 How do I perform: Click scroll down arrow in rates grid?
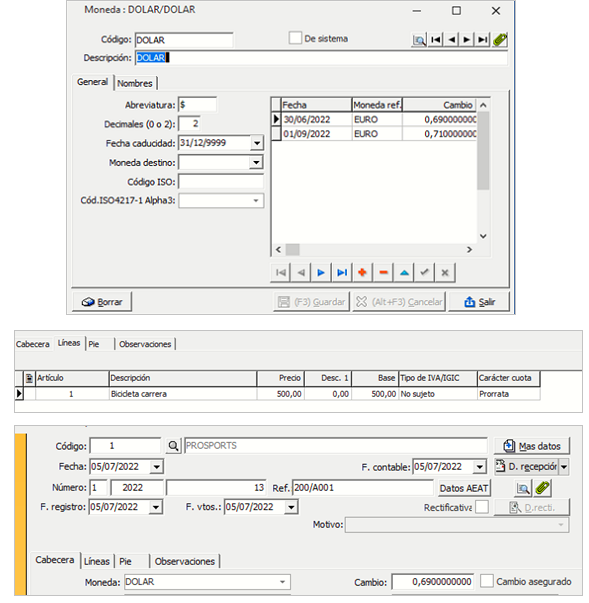click(483, 236)
